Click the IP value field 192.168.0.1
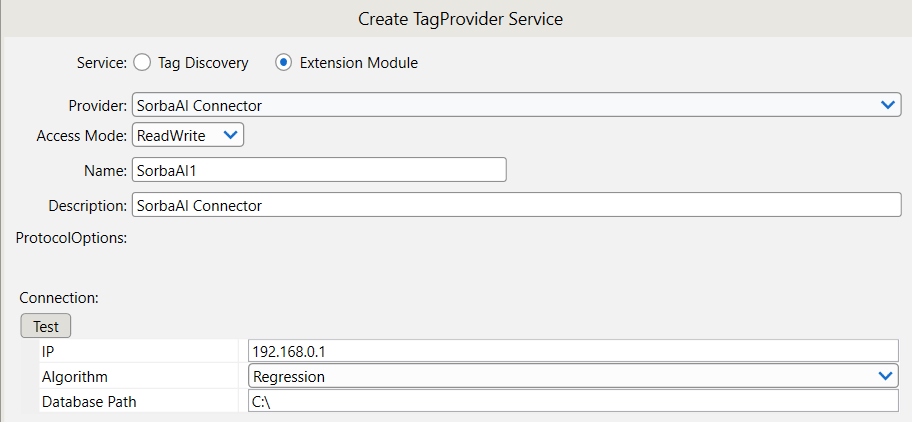 click(574, 351)
